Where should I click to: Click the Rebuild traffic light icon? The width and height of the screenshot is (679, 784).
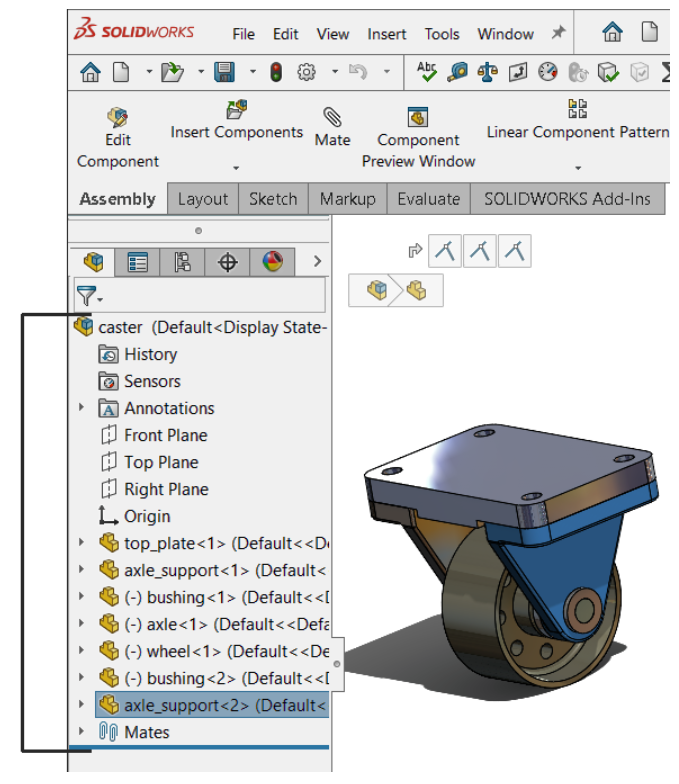pyautogui.click(x=276, y=72)
